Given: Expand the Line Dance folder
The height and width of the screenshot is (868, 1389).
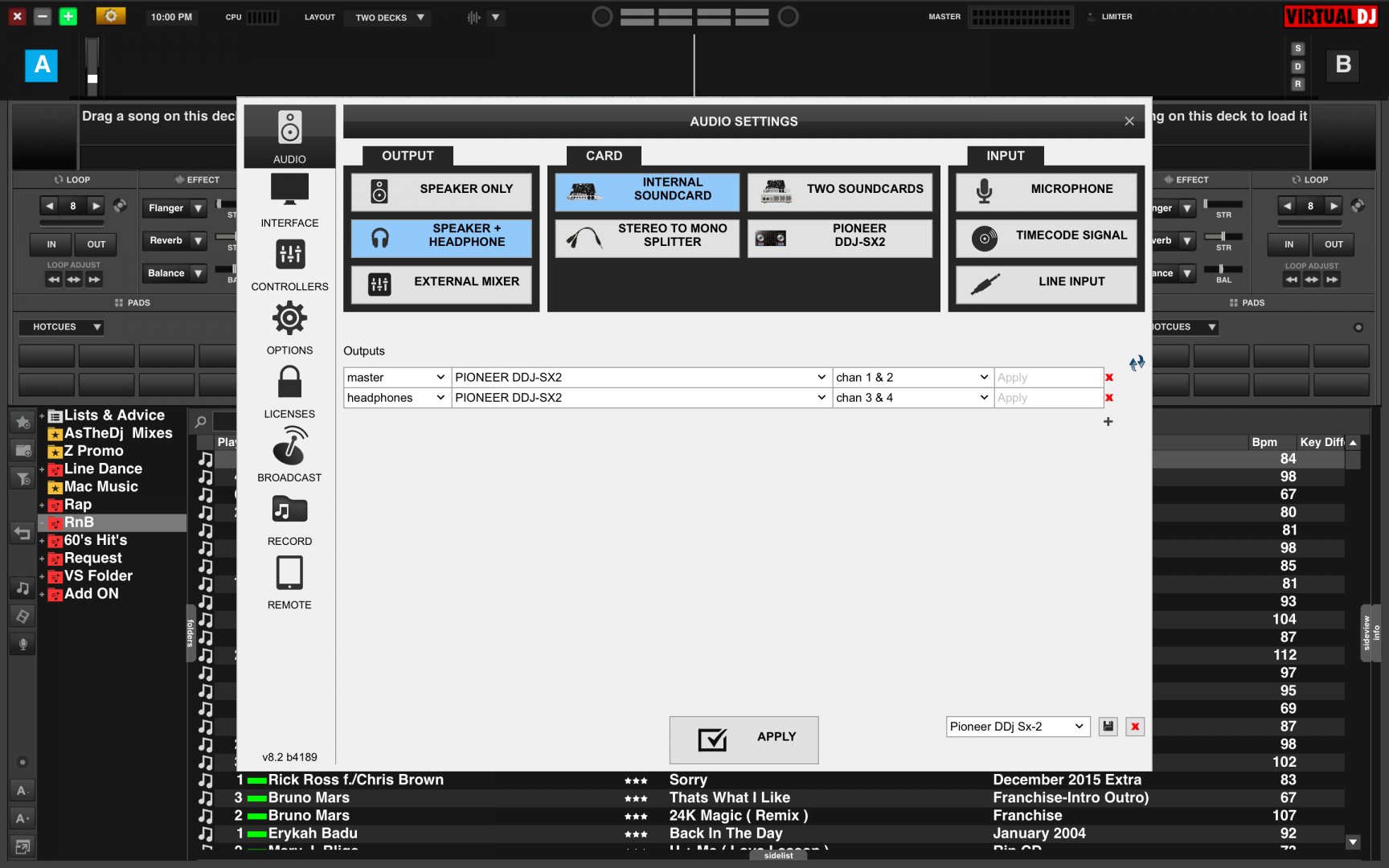Looking at the screenshot, I should coord(42,469).
